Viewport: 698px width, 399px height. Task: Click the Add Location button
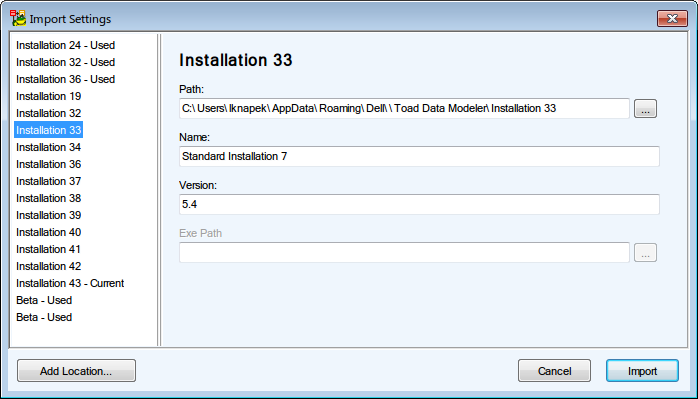76,371
